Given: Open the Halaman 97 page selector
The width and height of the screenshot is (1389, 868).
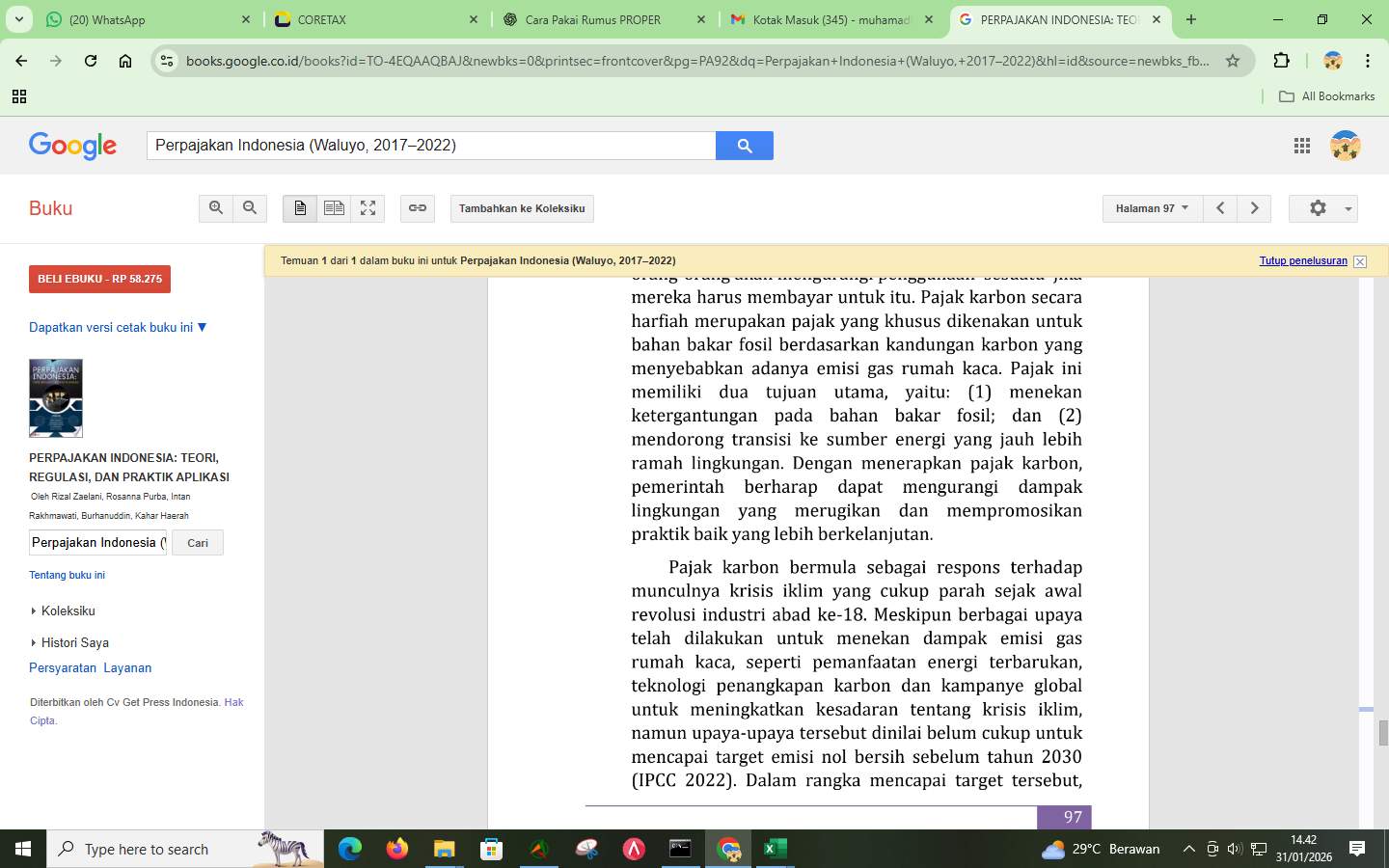Looking at the screenshot, I should [x=1151, y=208].
